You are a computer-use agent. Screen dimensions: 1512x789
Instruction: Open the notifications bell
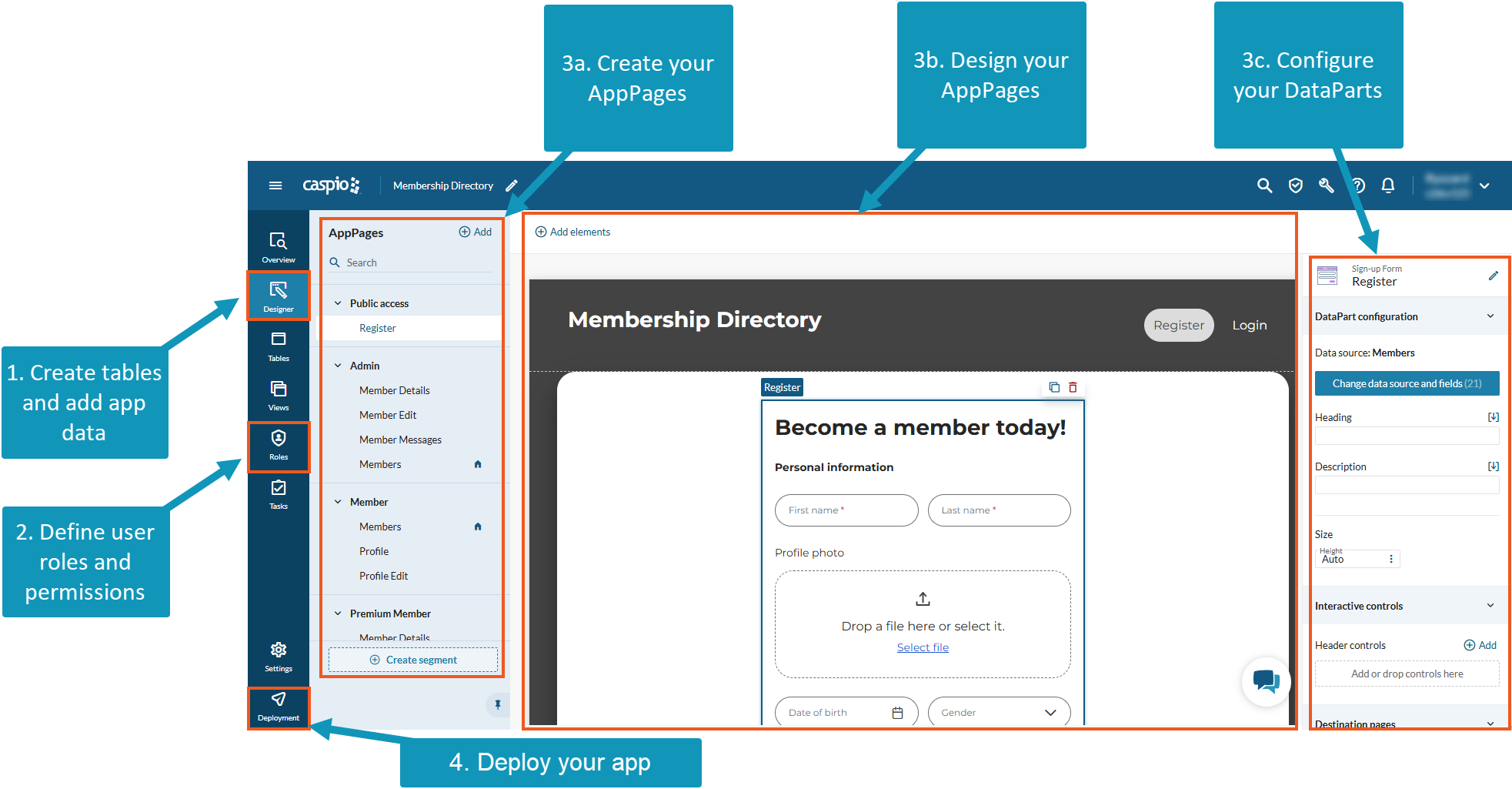point(1388,186)
